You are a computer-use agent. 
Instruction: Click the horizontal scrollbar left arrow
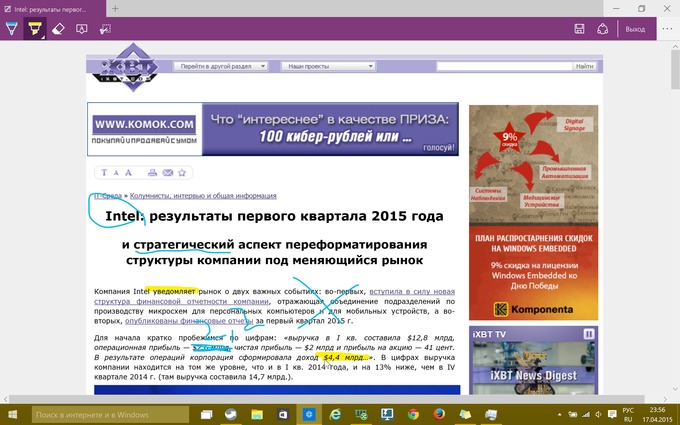5,399
